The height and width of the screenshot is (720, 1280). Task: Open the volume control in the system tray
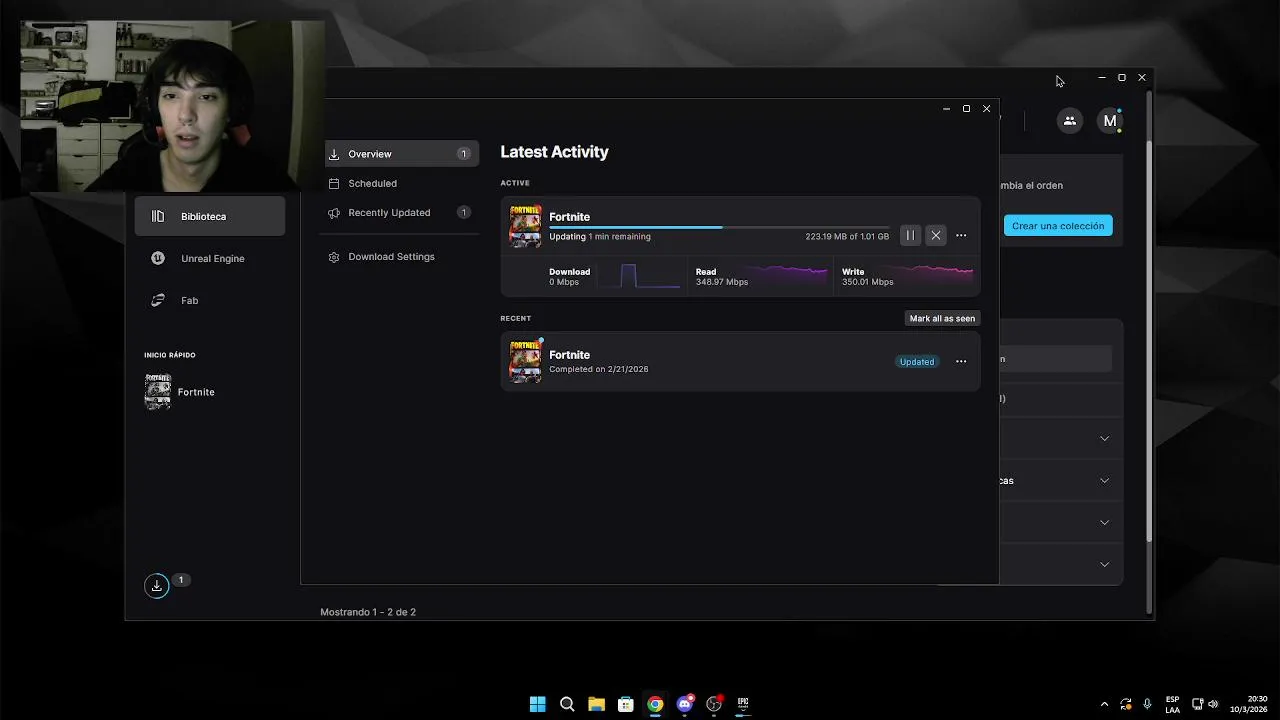pos(1214,704)
